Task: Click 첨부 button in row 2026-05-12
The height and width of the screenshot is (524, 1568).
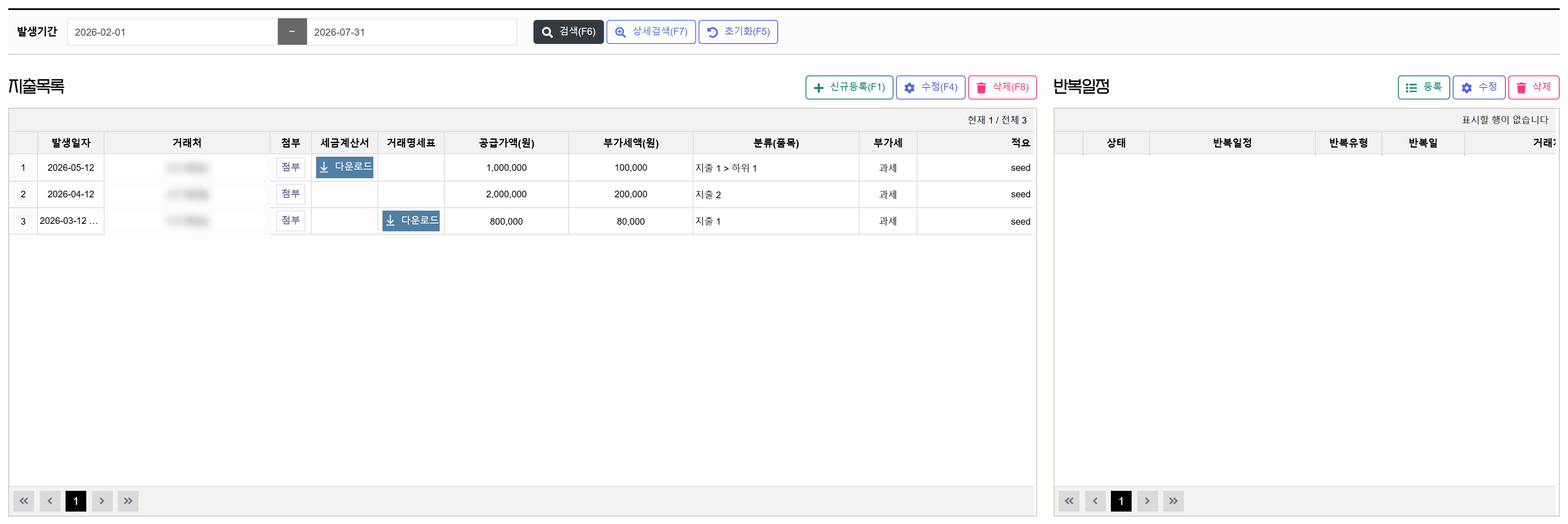Action: (x=290, y=167)
